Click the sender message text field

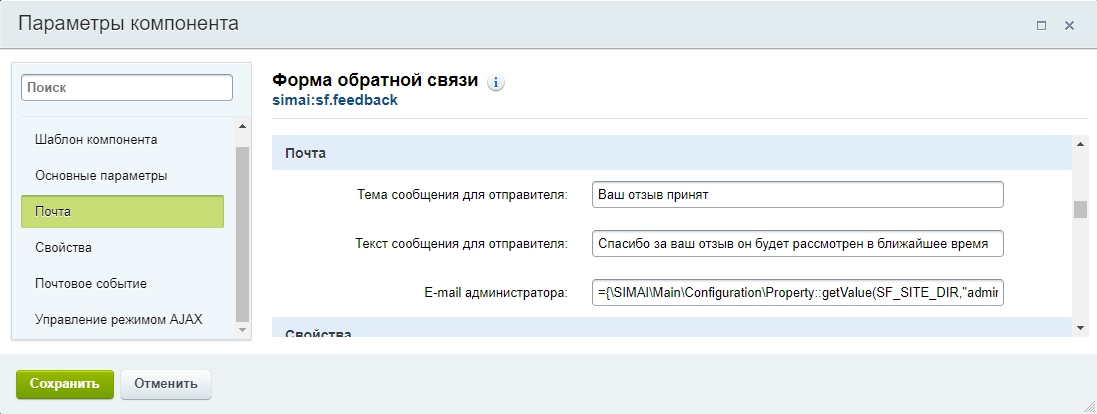click(x=797, y=243)
